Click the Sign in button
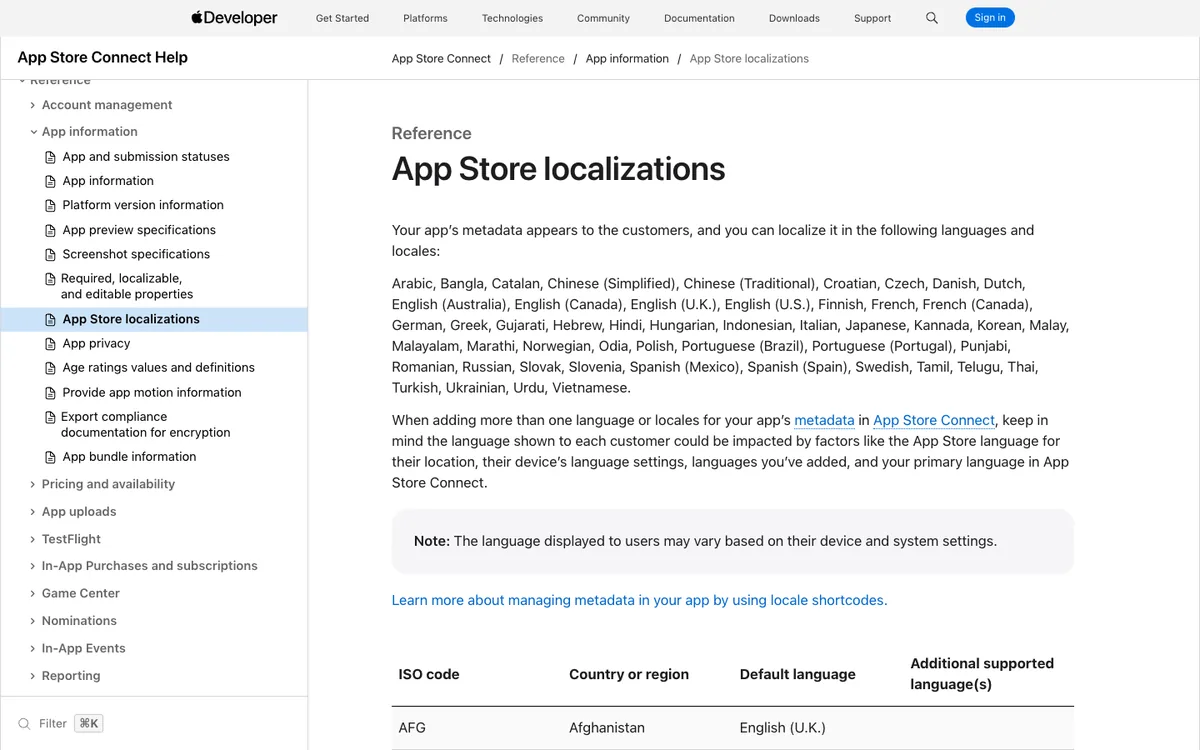The image size is (1200, 750). (x=990, y=17)
